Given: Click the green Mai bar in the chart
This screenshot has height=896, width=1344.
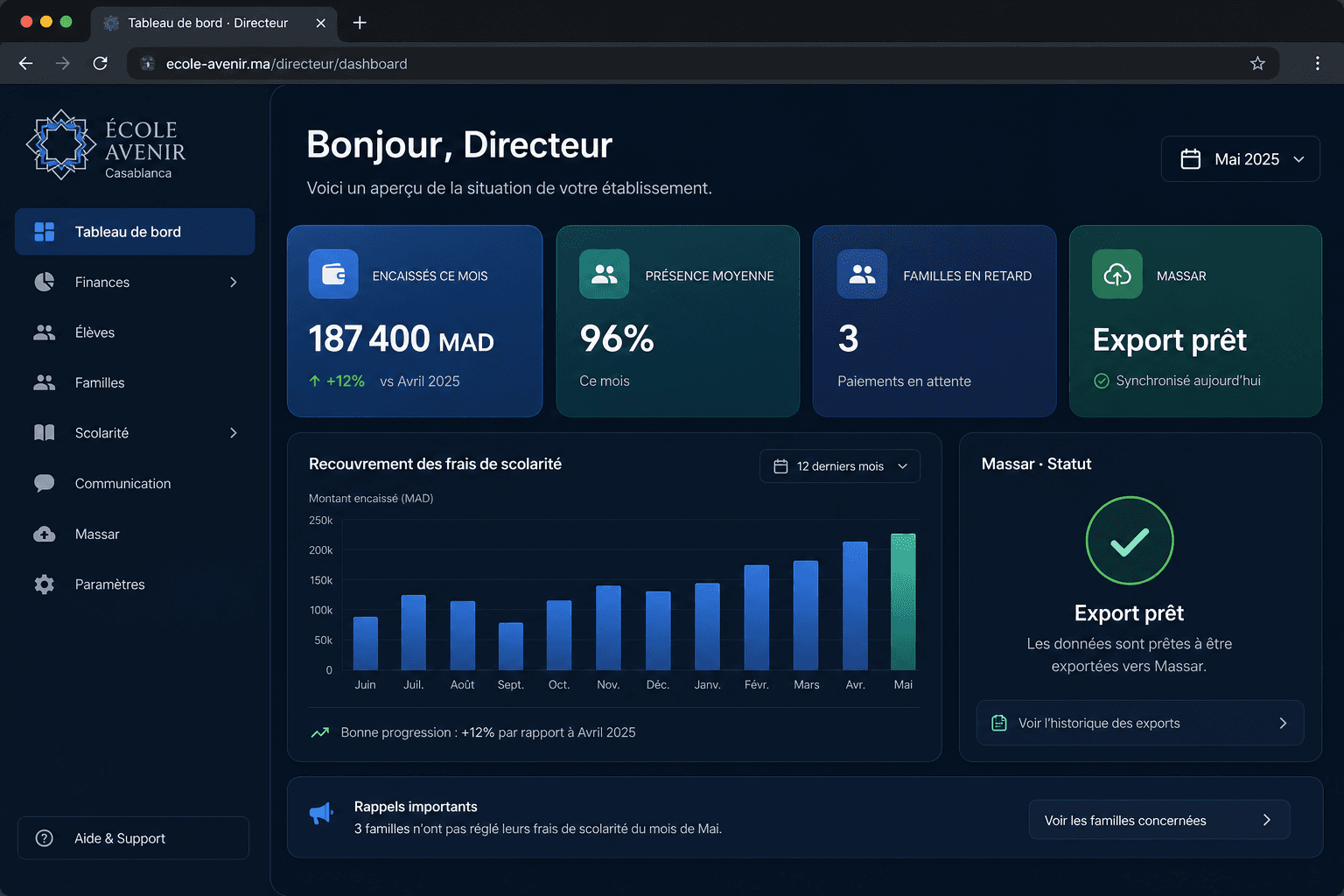Looking at the screenshot, I should point(903,602).
